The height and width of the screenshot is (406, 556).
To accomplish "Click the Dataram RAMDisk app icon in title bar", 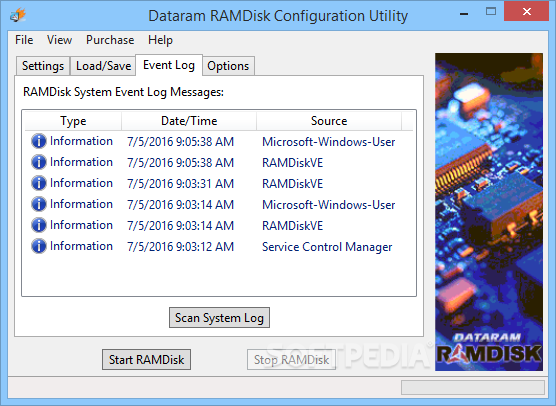I will coord(18,15).
